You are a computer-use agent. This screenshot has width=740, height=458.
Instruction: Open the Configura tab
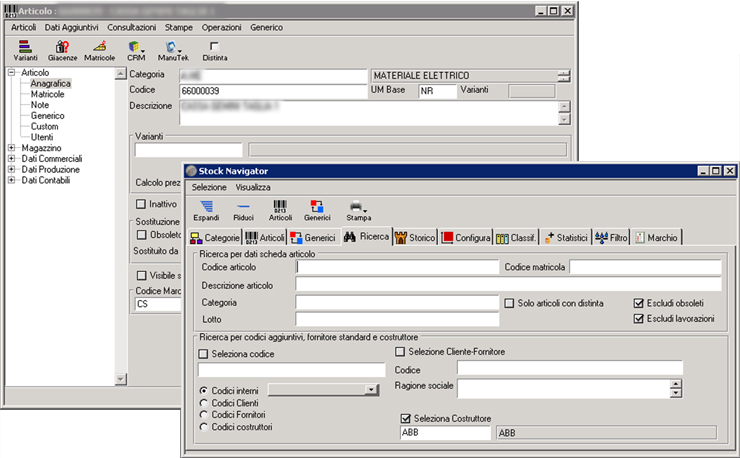pyautogui.click(x=466, y=237)
